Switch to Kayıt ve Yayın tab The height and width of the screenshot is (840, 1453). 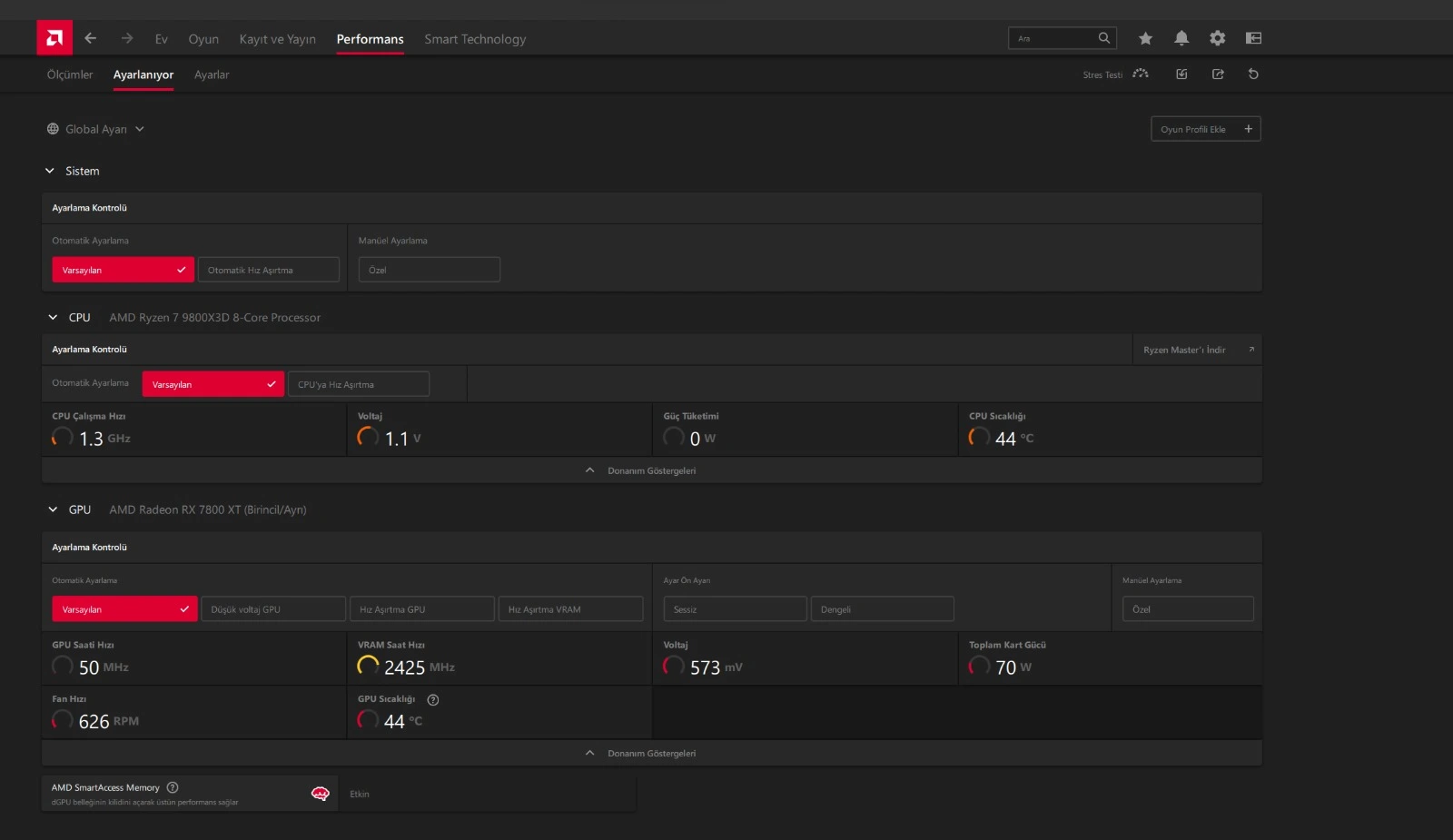click(x=278, y=39)
